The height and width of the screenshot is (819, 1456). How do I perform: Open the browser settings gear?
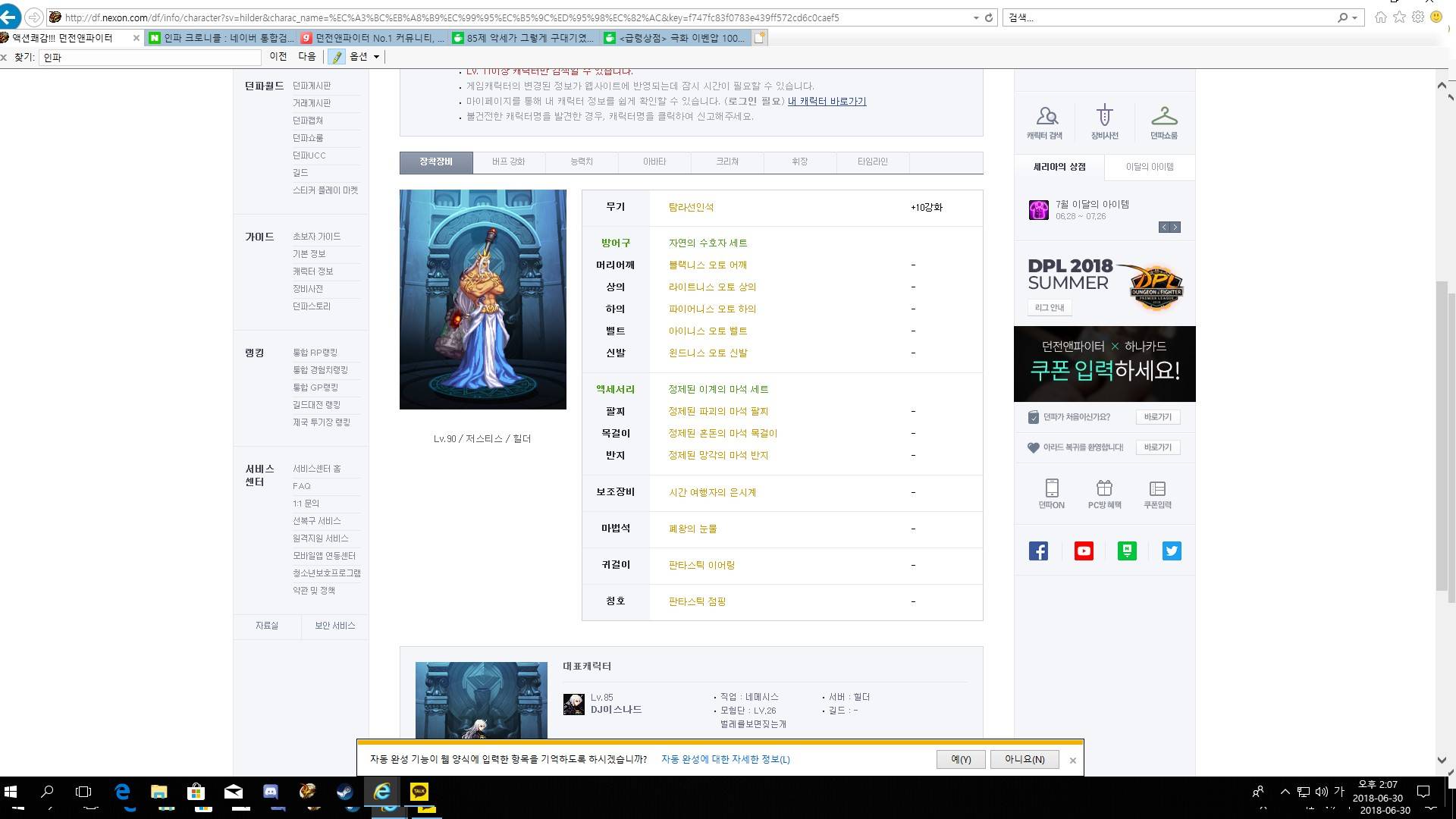[x=1417, y=17]
